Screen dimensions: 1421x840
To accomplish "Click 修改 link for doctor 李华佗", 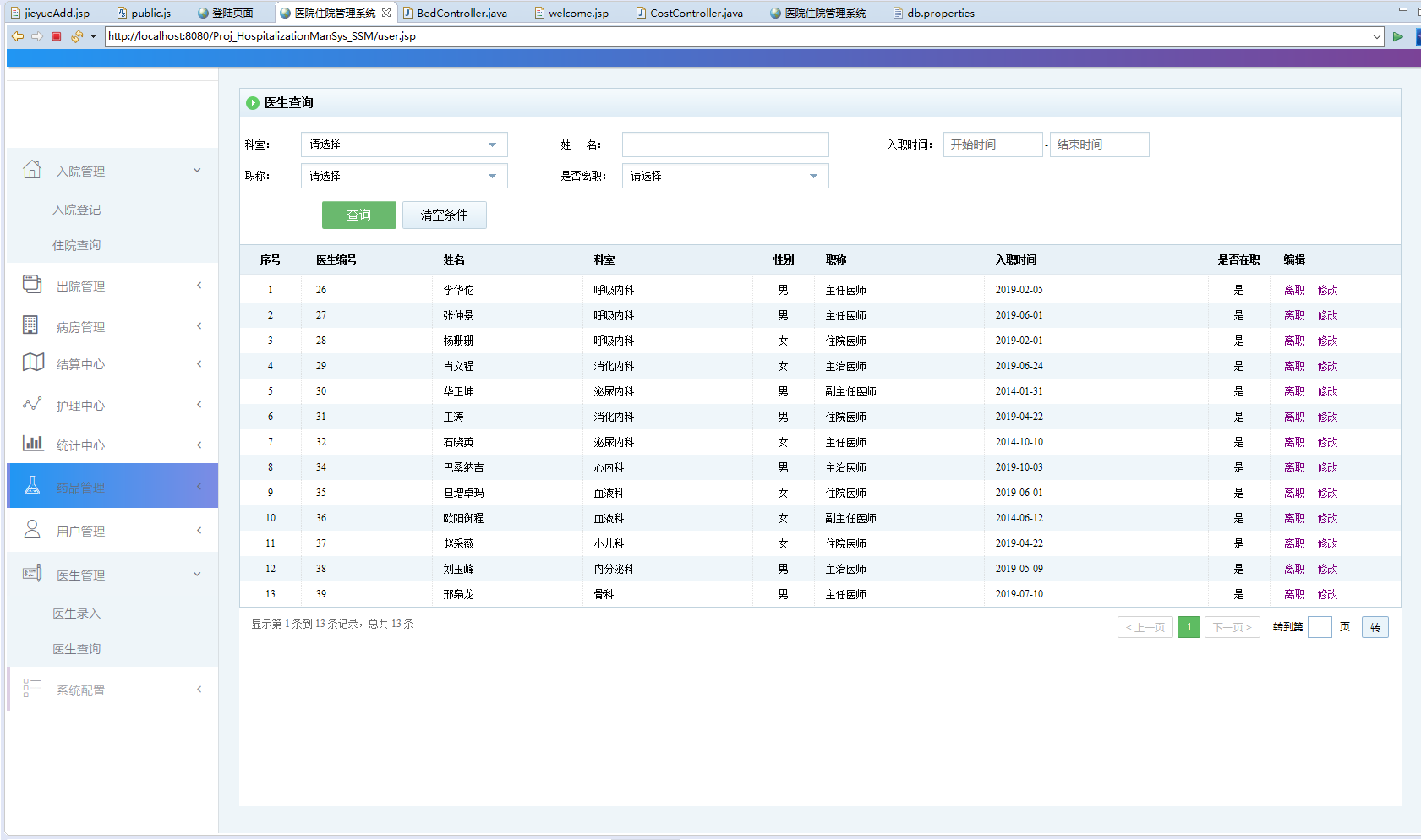I will click(1327, 290).
